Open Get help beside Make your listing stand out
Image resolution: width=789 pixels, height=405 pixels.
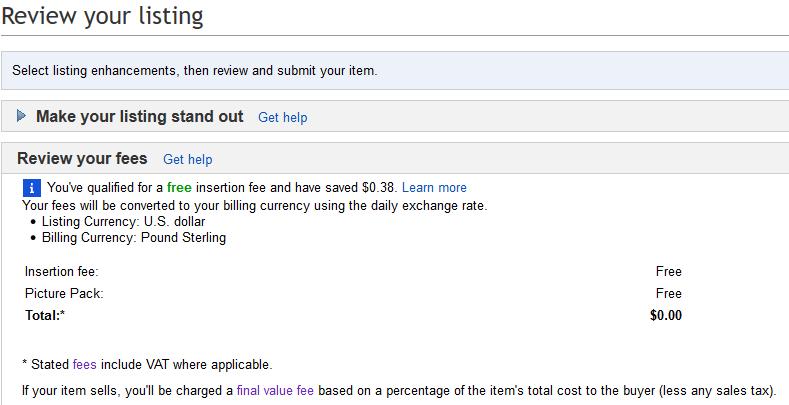click(282, 117)
